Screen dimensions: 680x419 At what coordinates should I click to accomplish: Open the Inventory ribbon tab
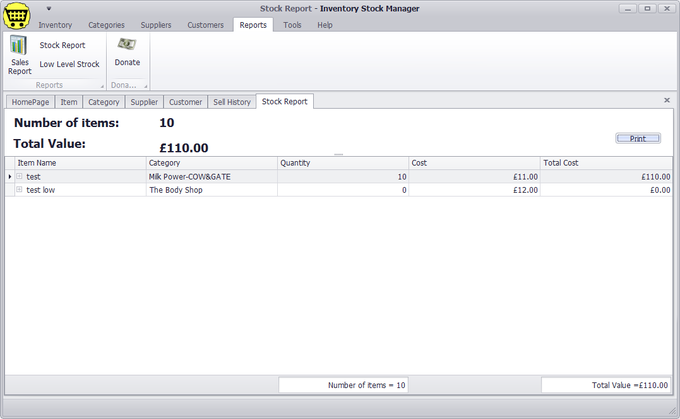coord(55,25)
